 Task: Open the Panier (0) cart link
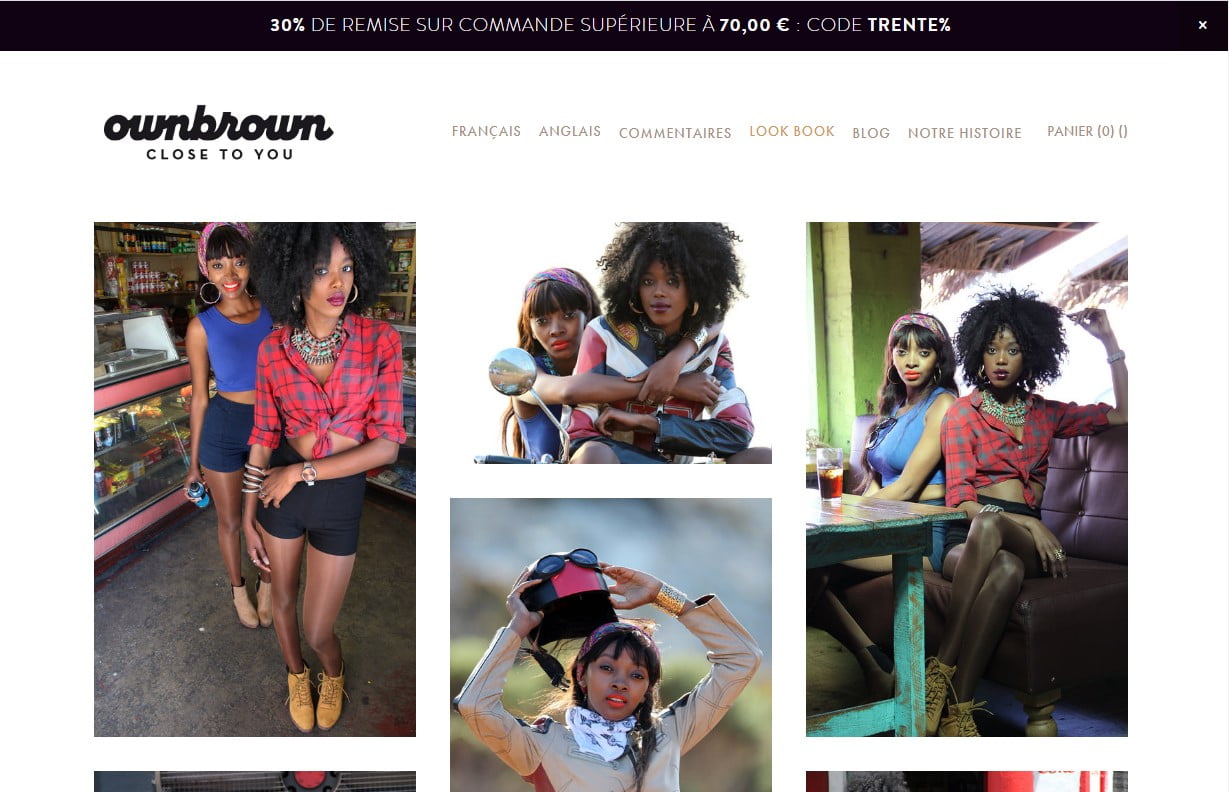tap(1087, 131)
